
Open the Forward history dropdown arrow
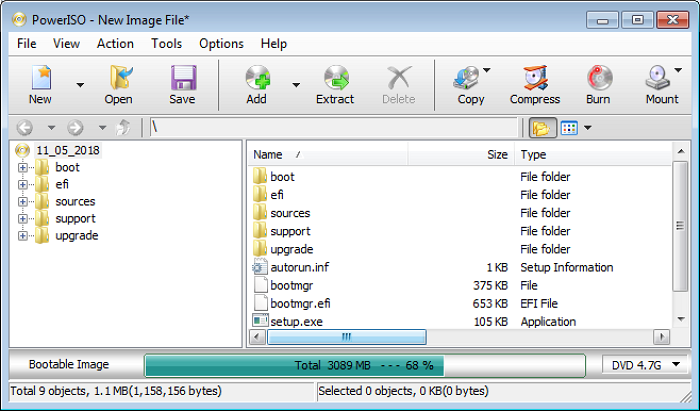coord(102,128)
